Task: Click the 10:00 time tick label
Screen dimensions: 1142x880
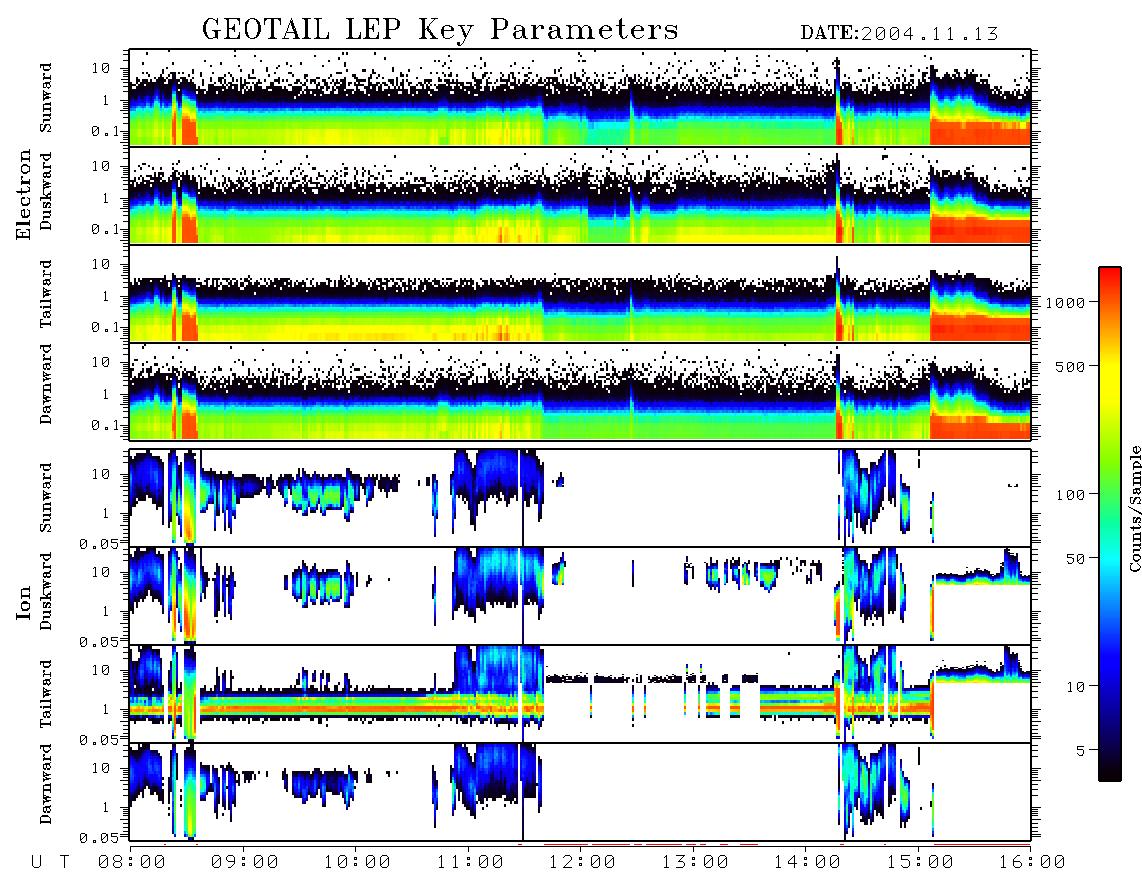Action: click(357, 862)
